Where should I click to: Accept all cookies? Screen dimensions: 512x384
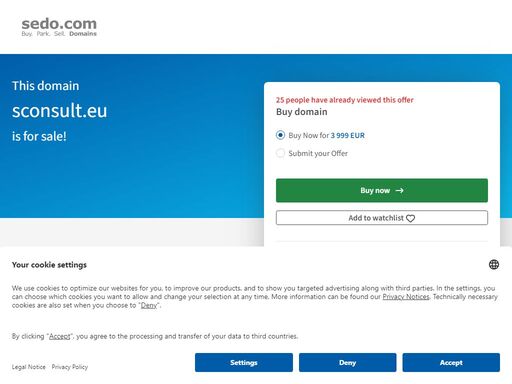pyautogui.click(x=451, y=362)
